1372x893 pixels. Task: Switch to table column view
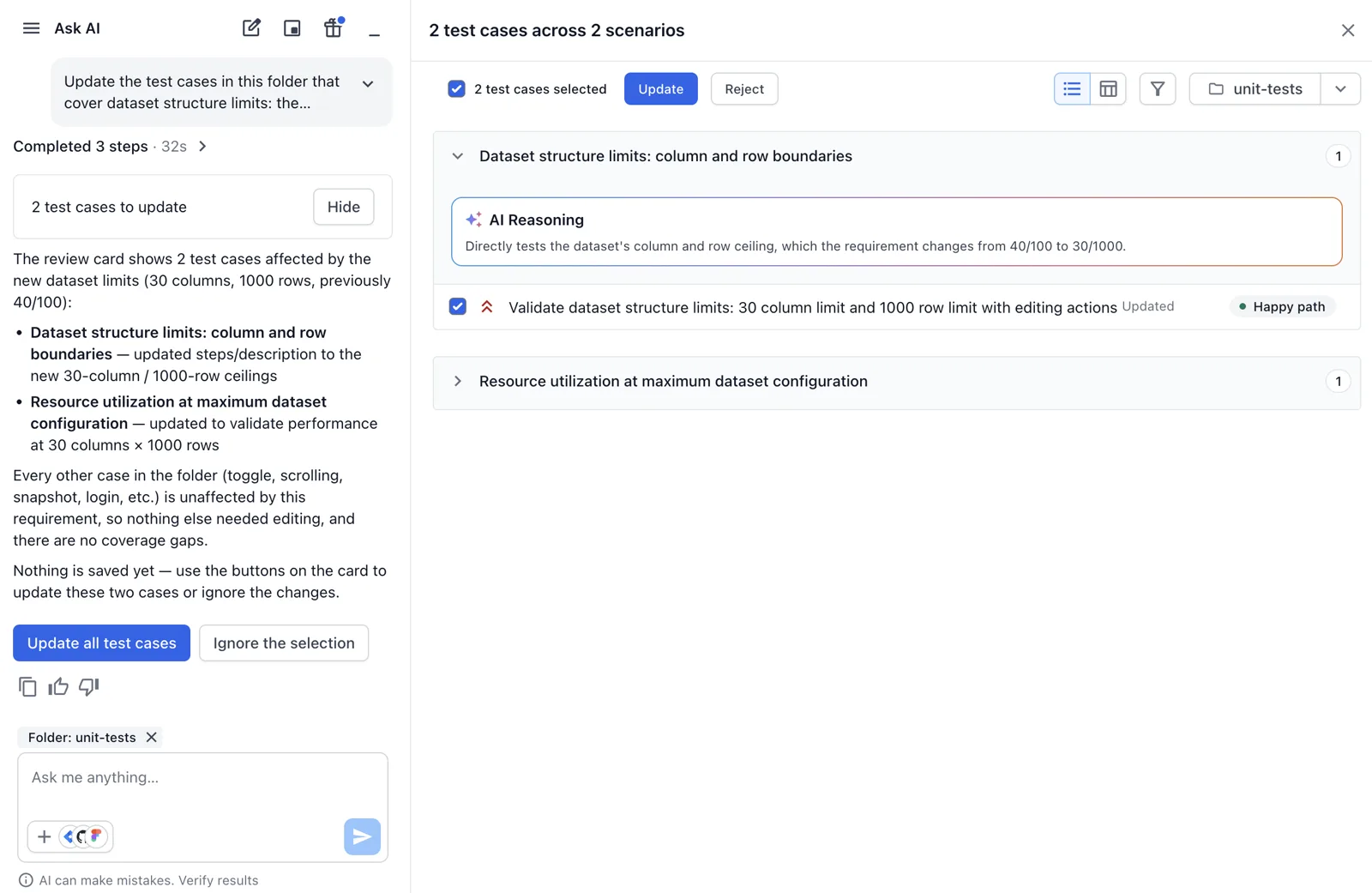click(x=1108, y=89)
